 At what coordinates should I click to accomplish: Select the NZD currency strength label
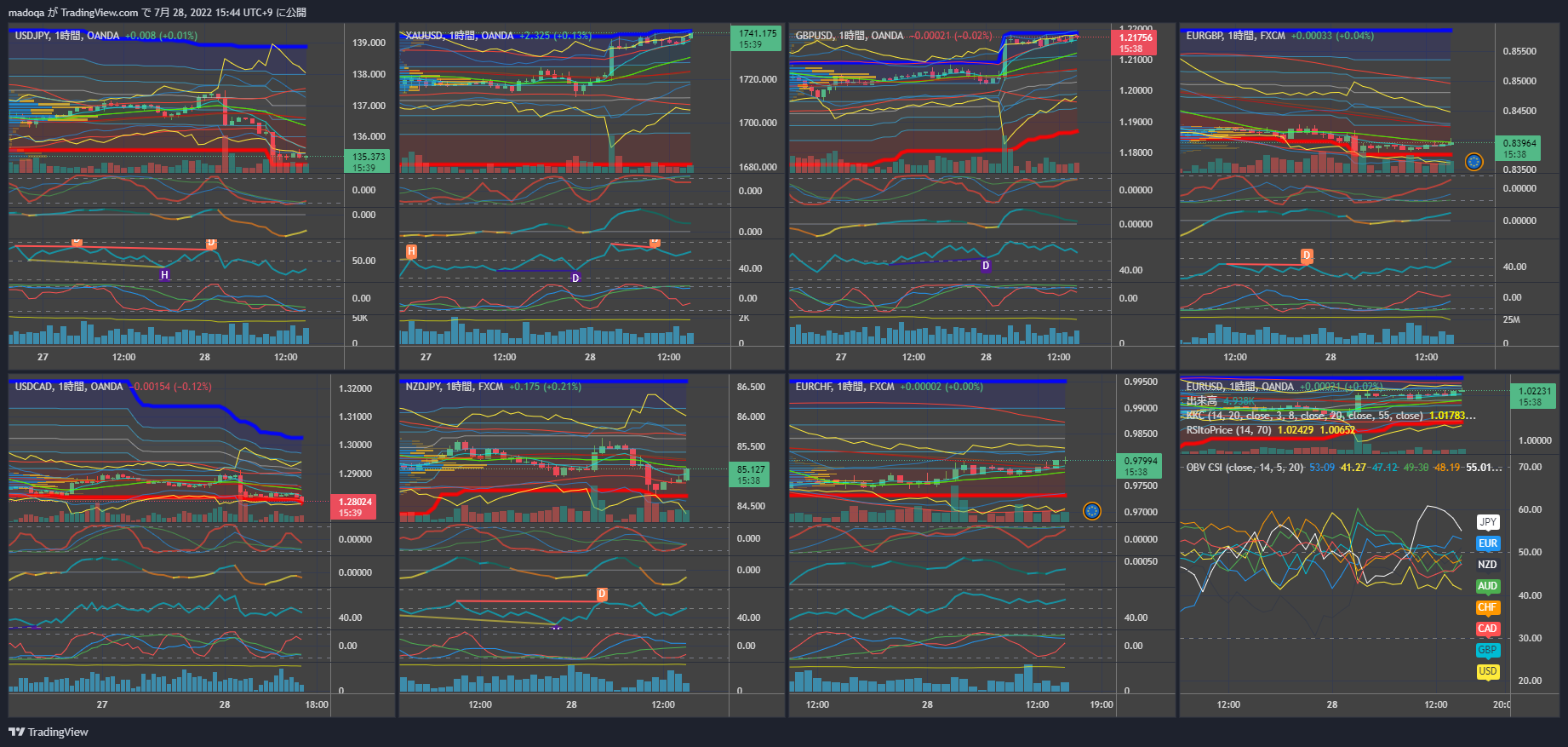click(x=1487, y=565)
